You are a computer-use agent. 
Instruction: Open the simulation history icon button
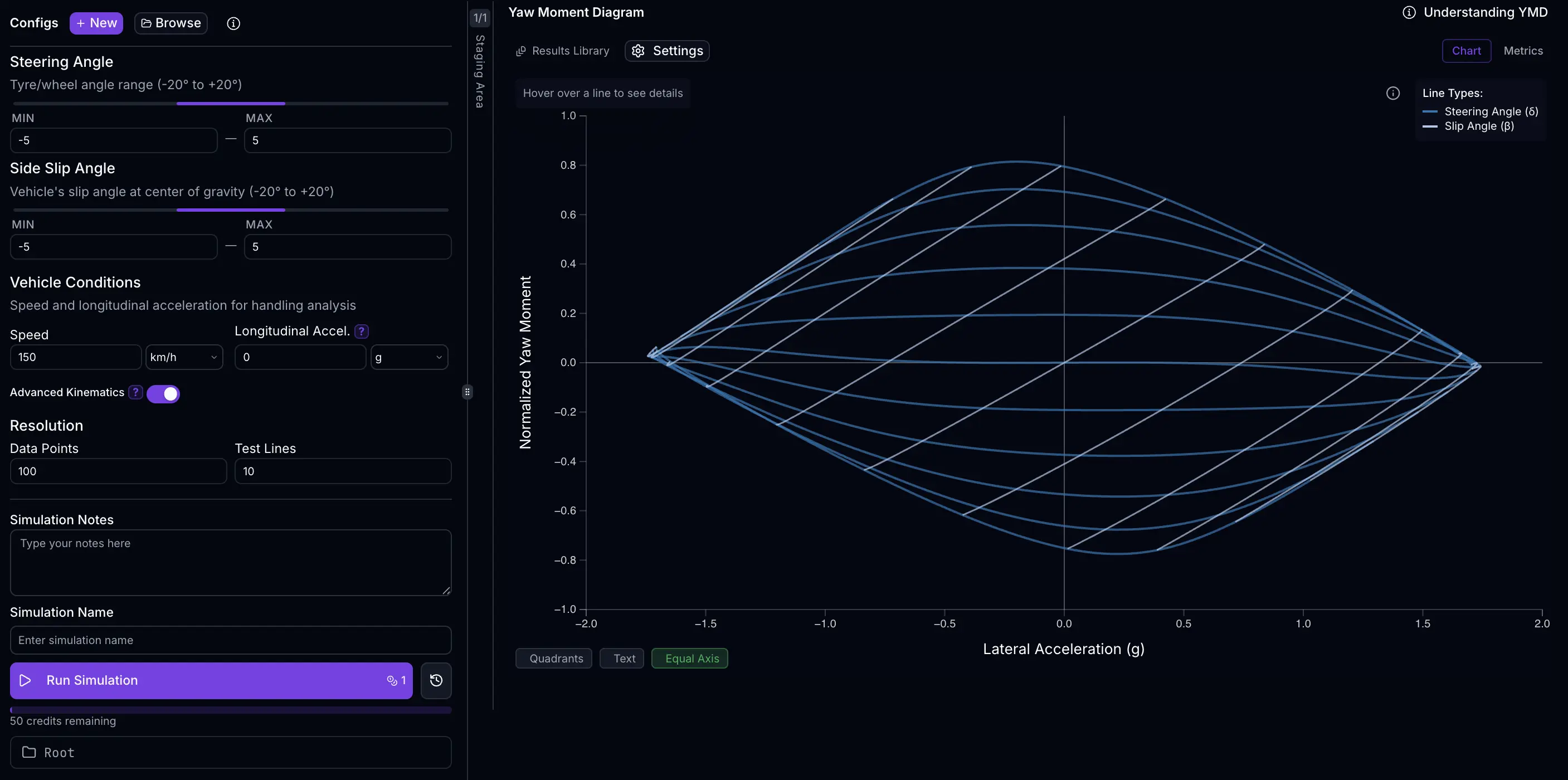436,680
